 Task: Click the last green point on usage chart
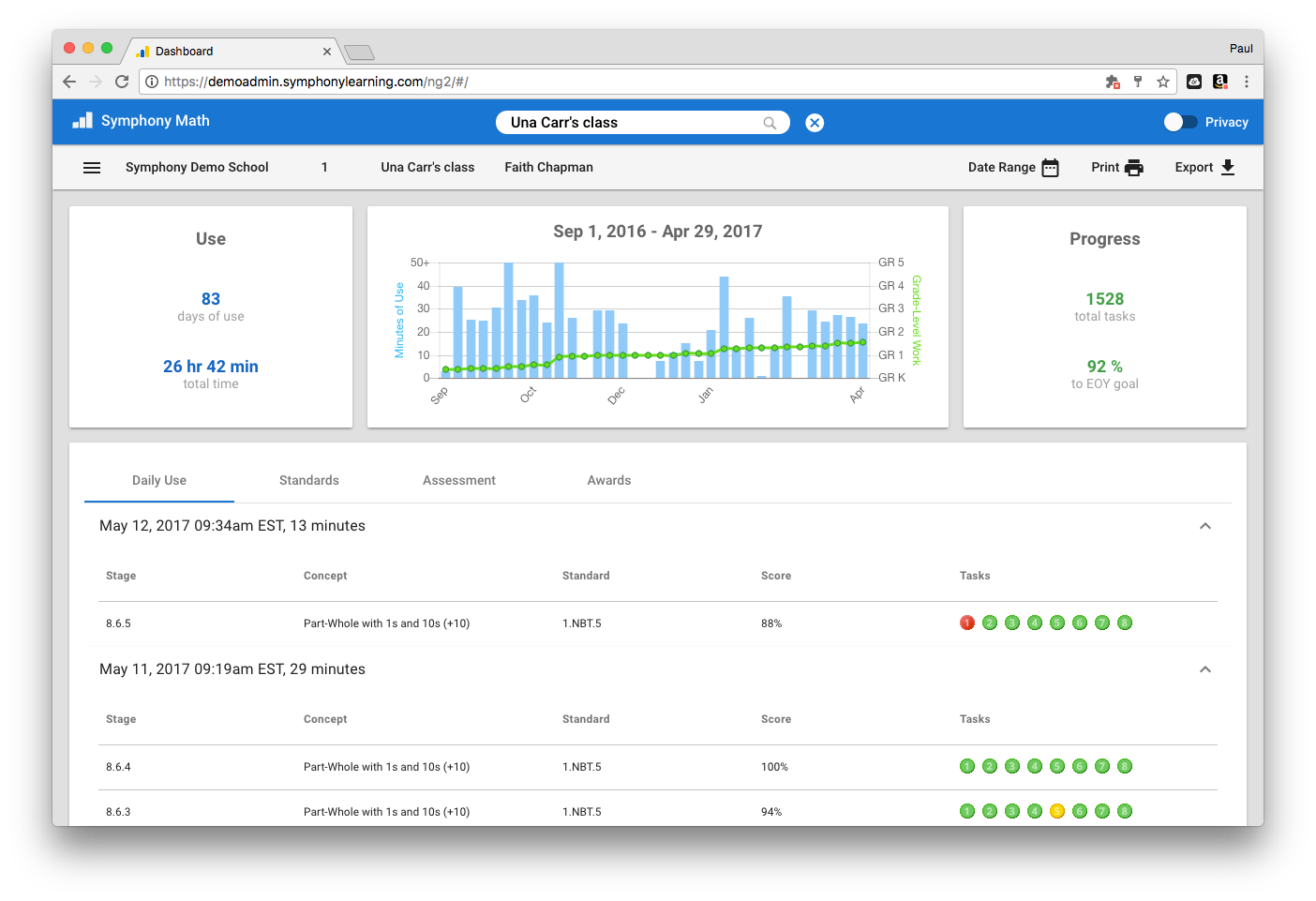pyautogui.click(x=862, y=342)
